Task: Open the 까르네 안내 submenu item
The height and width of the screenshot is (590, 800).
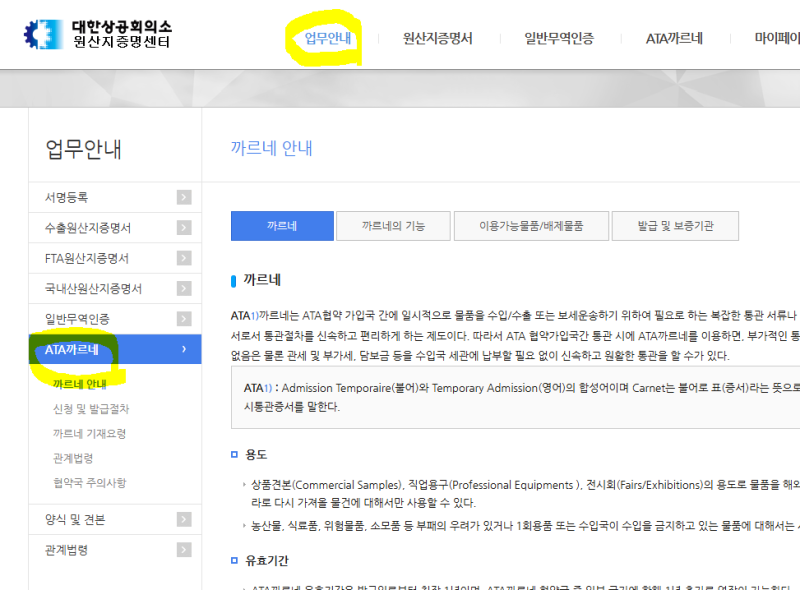Action: click(x=80, y=384)
